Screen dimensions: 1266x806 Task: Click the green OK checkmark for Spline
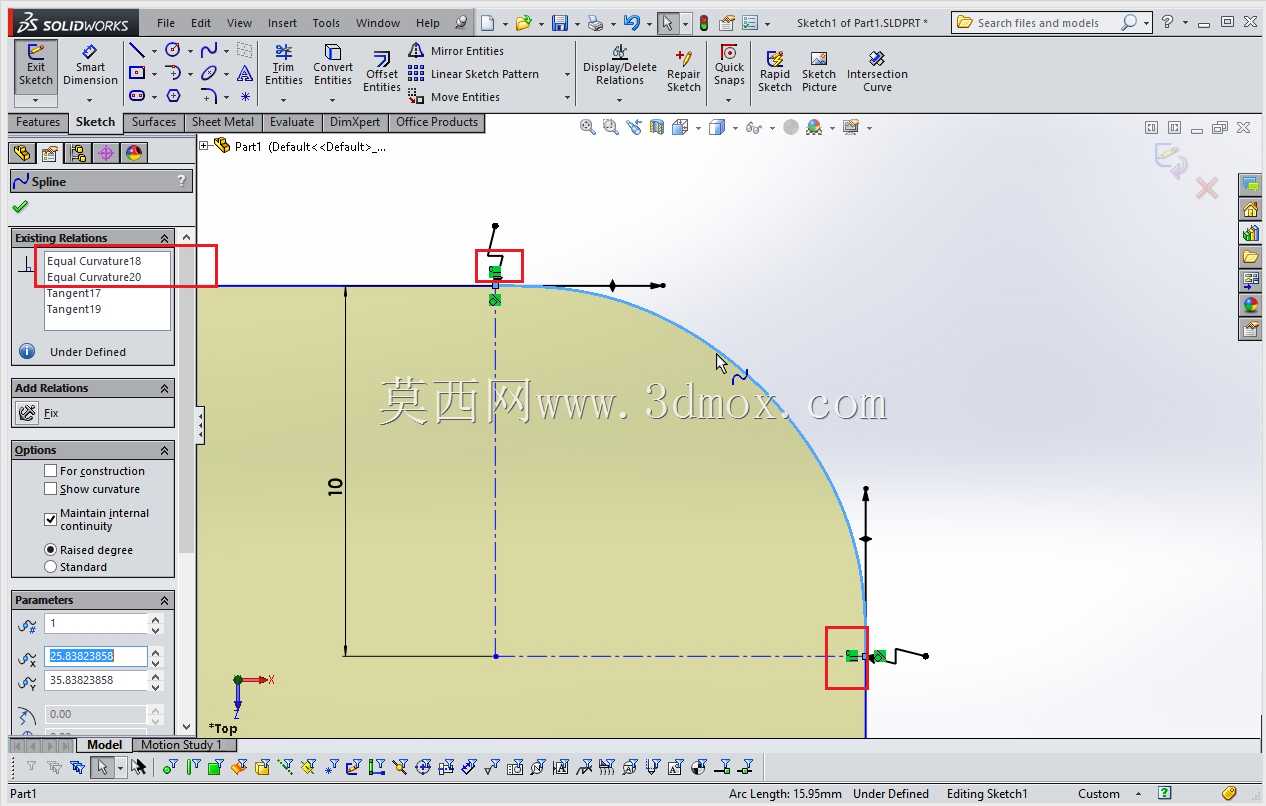pos(20,207)
